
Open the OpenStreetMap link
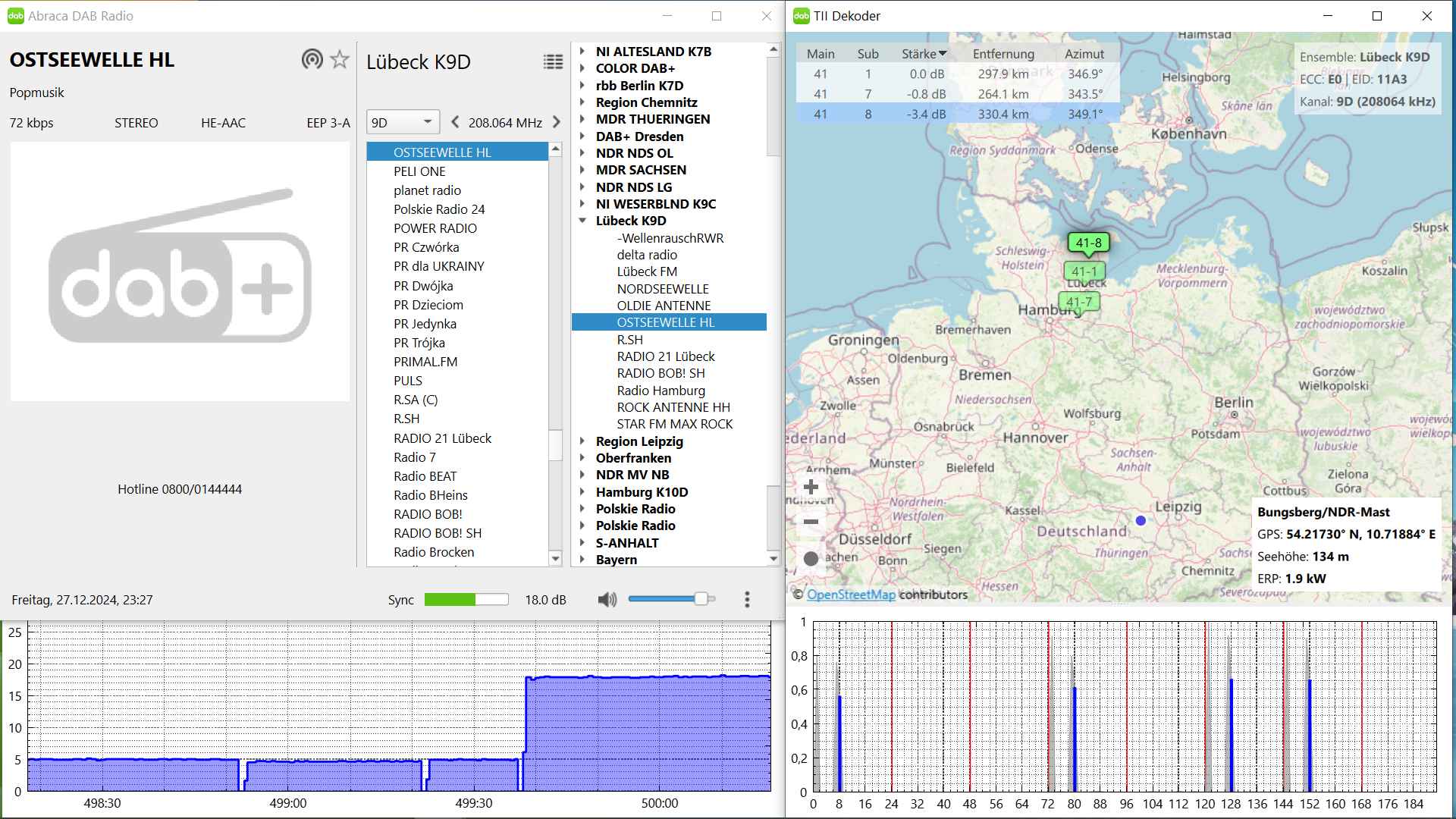[x=851, y=595]
